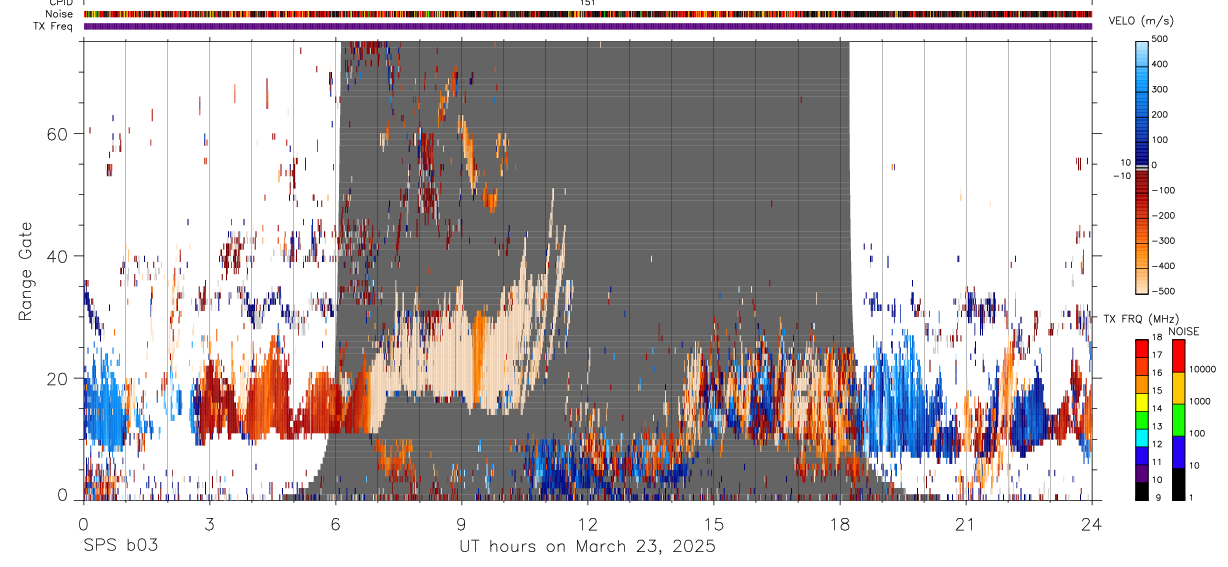The width and height of the screenshot is (1228, 567).
Task: Click hour '18' on the UT axis
Action: pyautogui.click(x=839, y=523)
